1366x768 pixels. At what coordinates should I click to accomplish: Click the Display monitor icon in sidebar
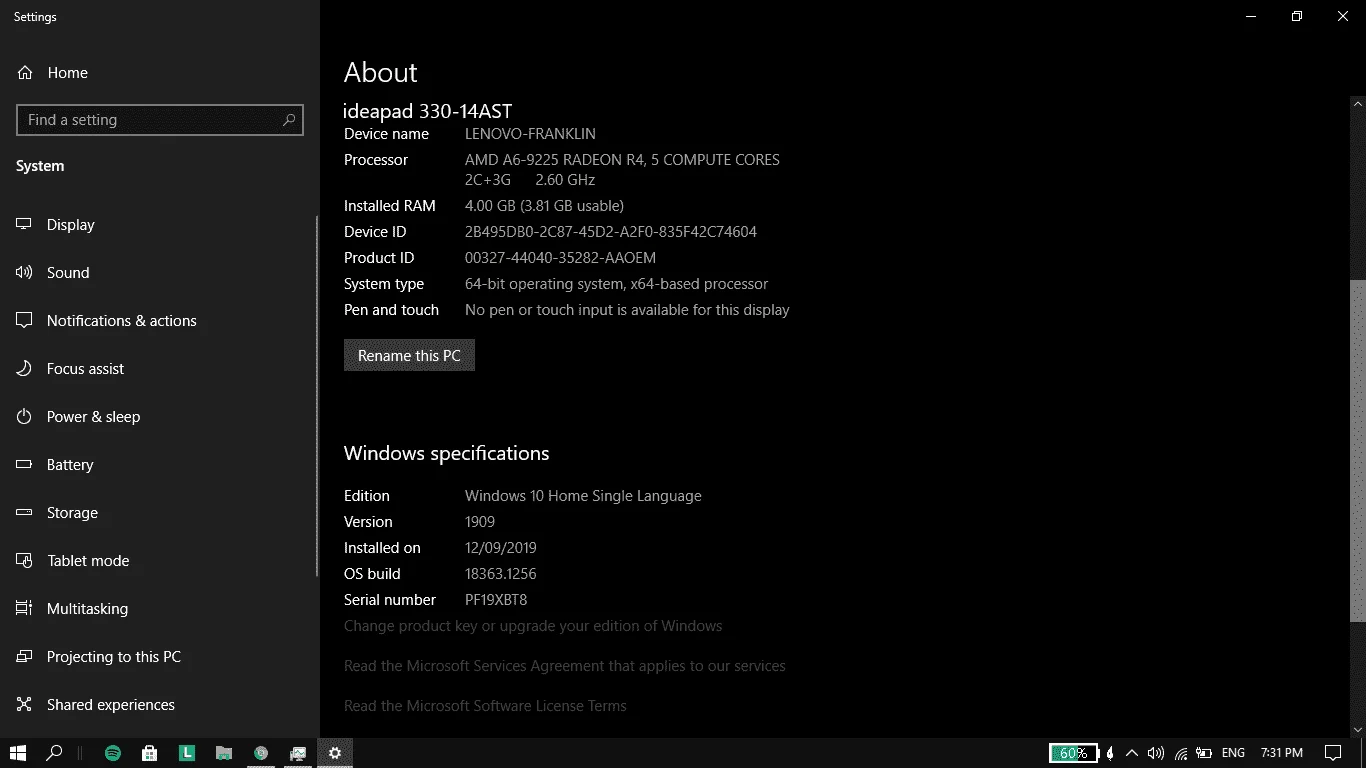(x=24, y=225)
